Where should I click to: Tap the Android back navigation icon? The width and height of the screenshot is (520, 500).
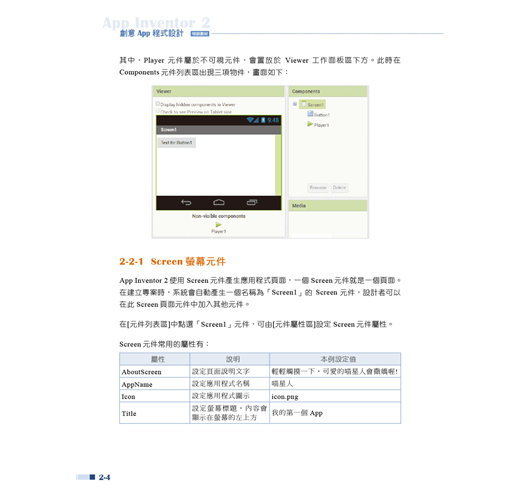click(x=186, y=202)
